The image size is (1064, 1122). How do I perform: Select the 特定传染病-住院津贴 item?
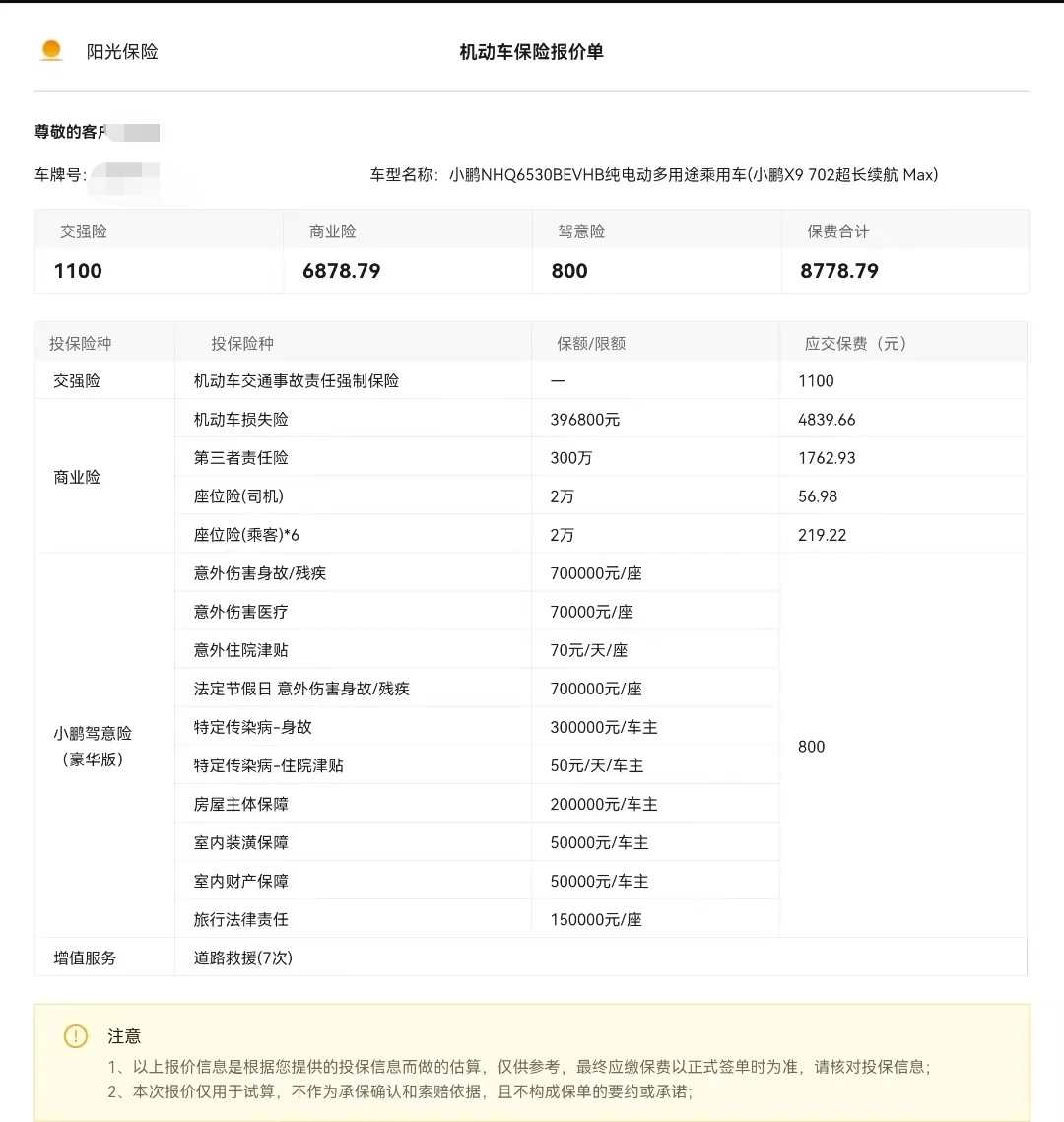(x=268, y=765)
